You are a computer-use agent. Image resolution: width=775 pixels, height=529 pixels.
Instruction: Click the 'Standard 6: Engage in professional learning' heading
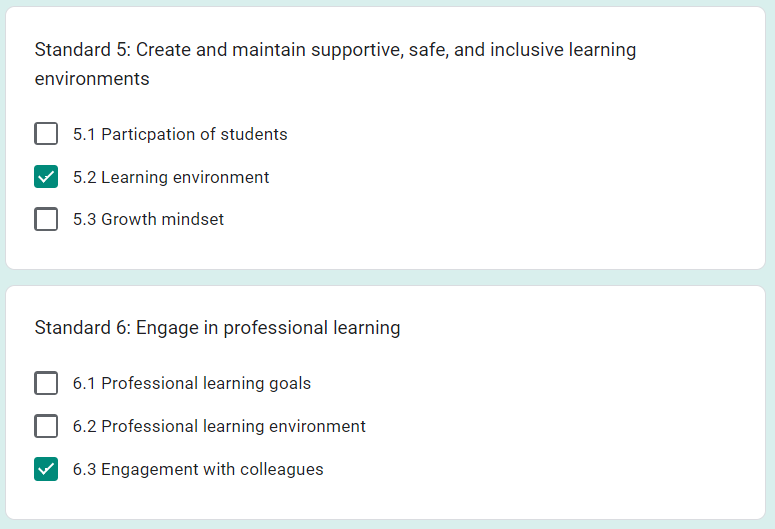(217, 328)
